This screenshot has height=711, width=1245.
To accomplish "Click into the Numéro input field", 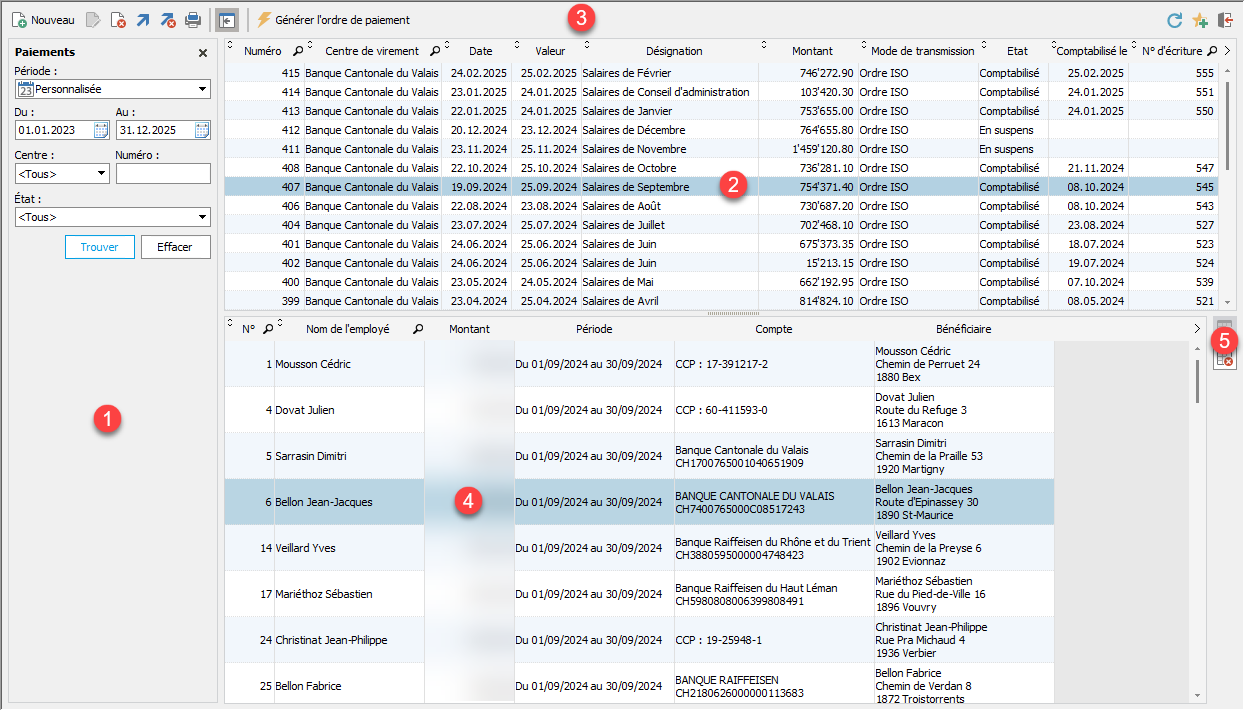I will point(163,174).
